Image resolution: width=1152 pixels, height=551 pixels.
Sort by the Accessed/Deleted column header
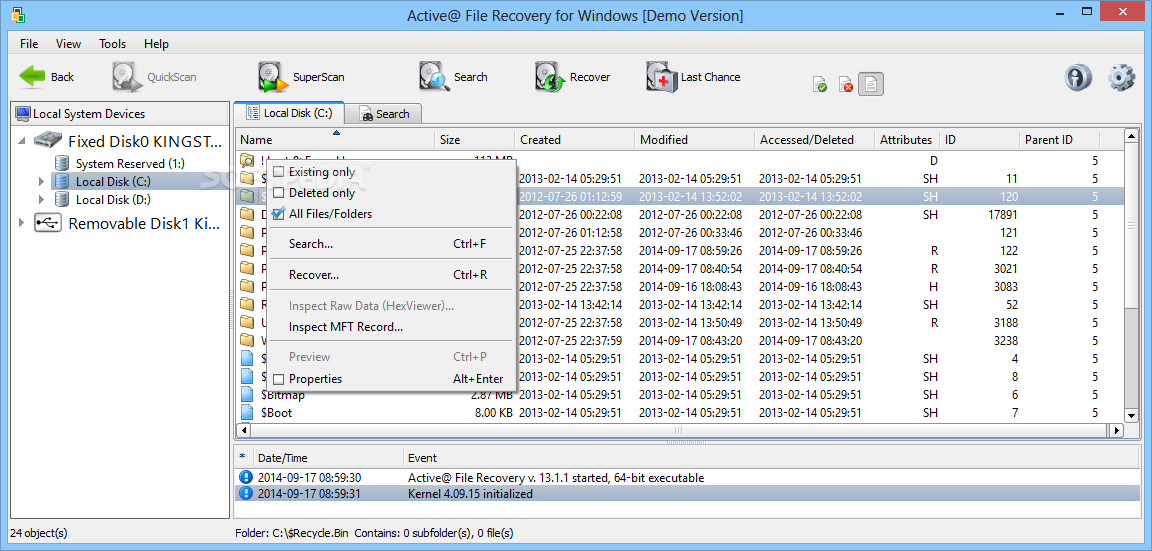[x=815, y=140]
